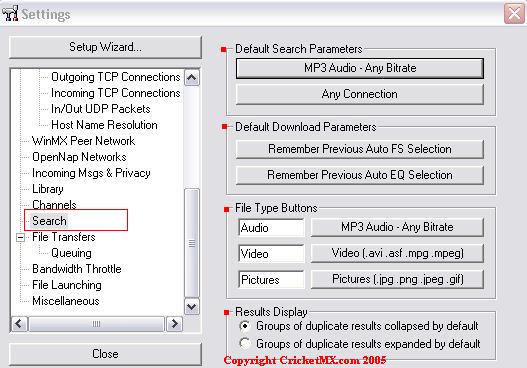The height and width of the screenshot is (368, 527).
Task: Select Host Name Resolution item
Action: point(104,125)
